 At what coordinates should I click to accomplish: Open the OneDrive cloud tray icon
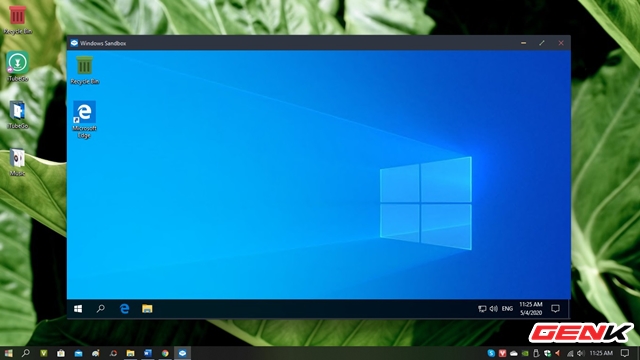(514, 353)
